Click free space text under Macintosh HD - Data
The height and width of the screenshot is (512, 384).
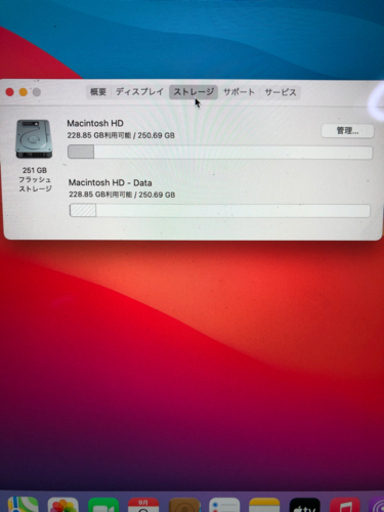[122, 195]
